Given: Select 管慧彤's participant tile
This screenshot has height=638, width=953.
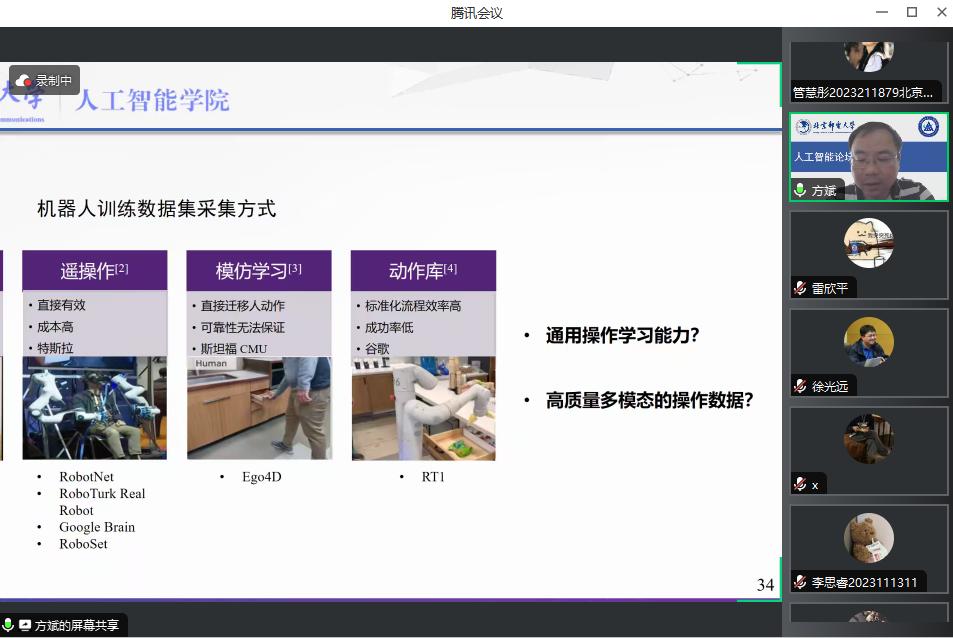Looking at the screenshot, I should (869, 72).
